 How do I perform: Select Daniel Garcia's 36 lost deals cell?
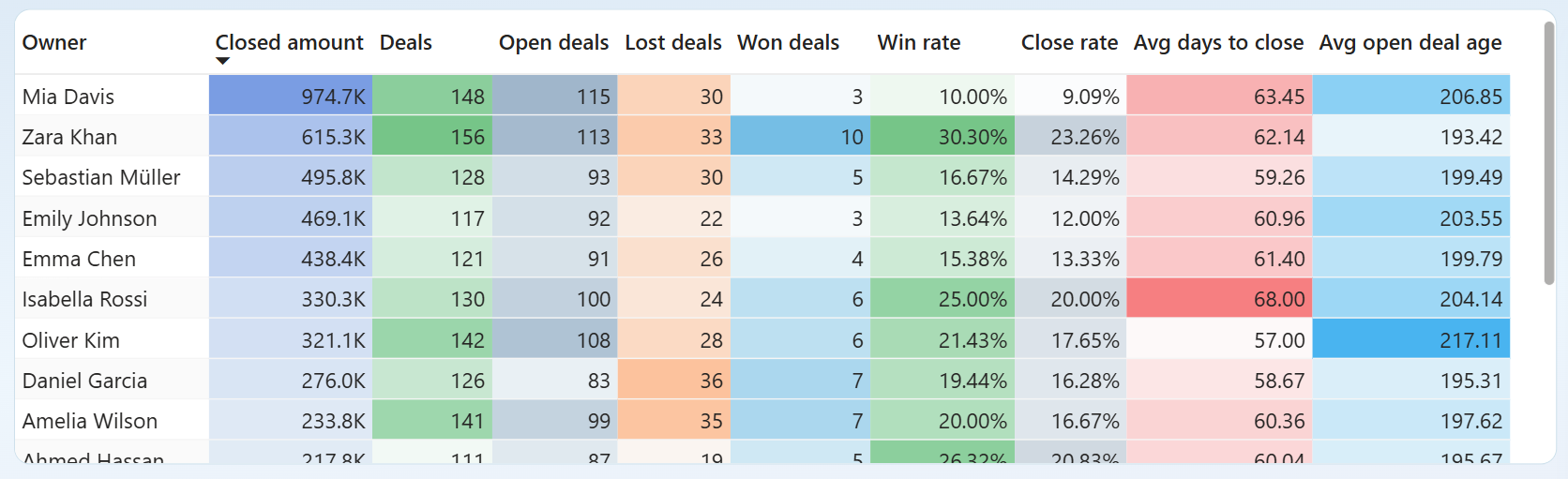point(673,381)
